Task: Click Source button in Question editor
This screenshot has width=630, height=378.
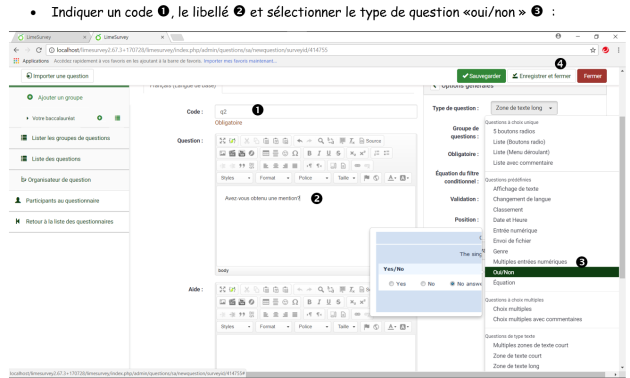Action: pos(370,141)
